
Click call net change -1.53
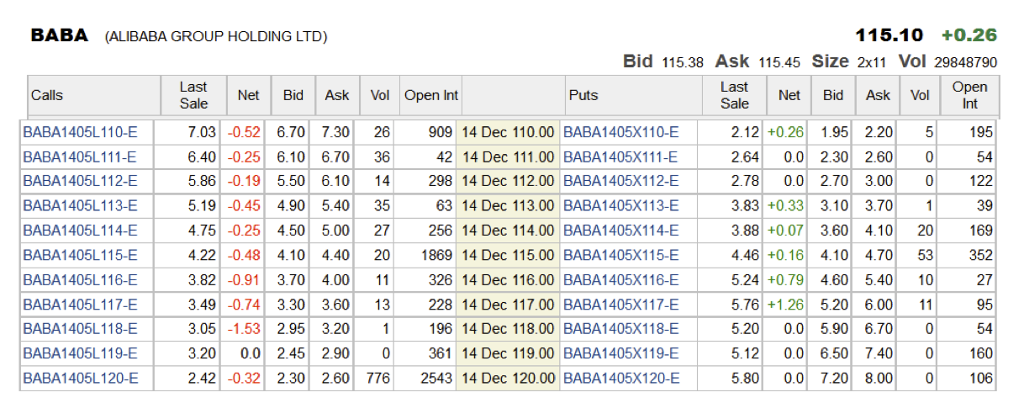pyautogui.click(x=244, y=329)
